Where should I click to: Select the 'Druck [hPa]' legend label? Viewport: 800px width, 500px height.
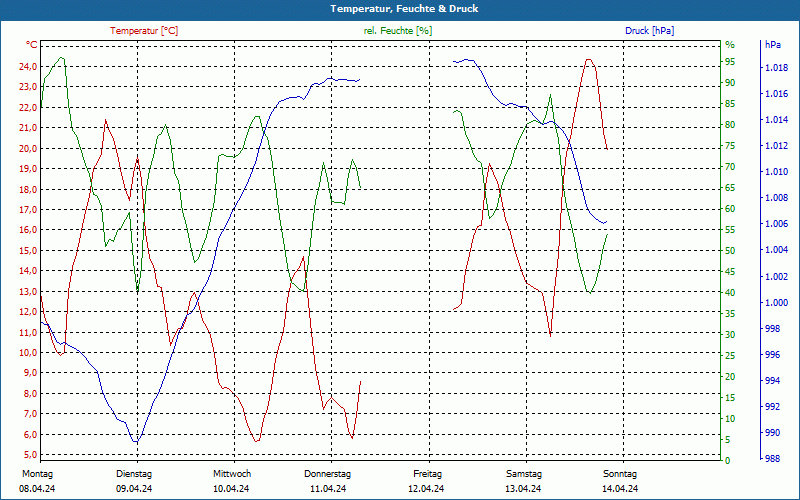(x=649, y=31)
